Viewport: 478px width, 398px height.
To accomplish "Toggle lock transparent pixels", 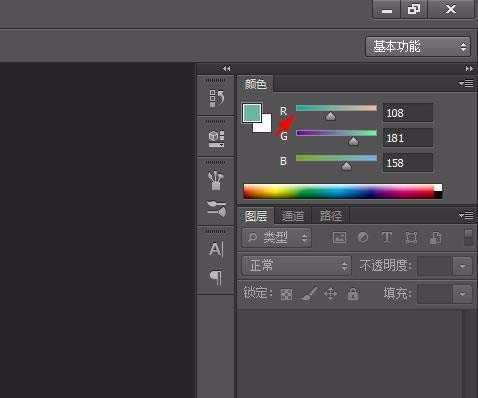I will tap(286, 294).
